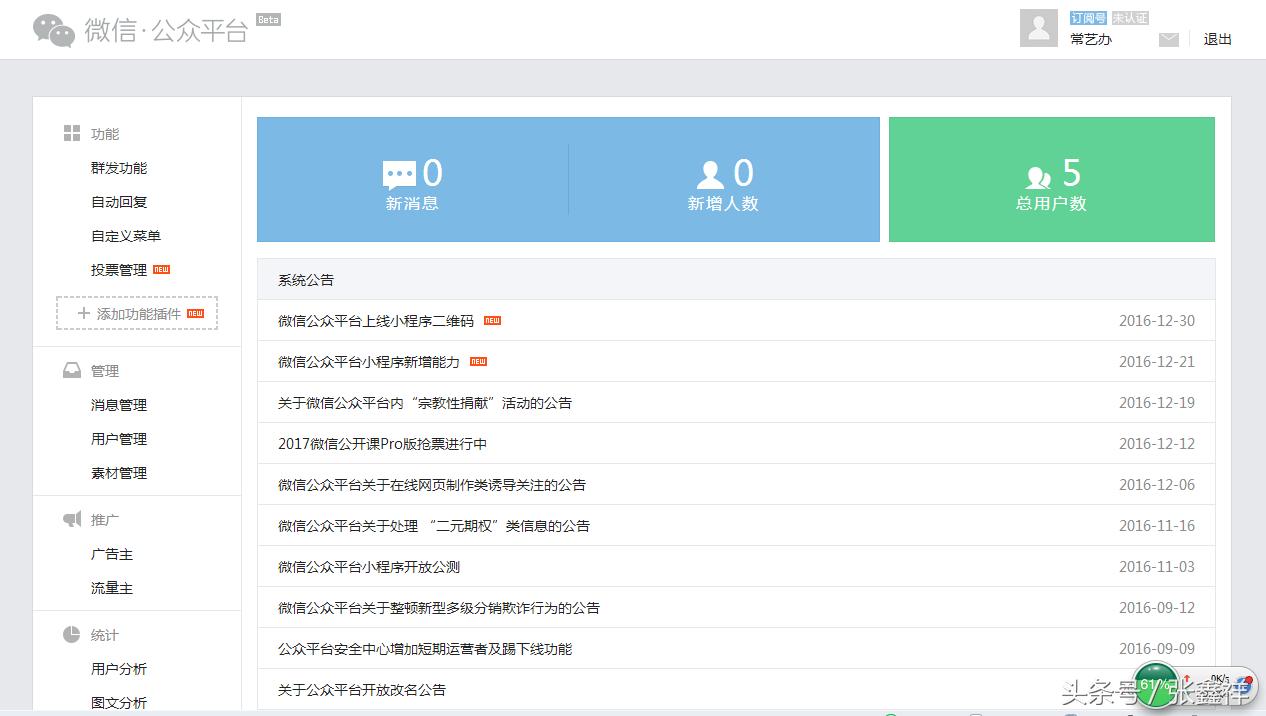Expand the 统计 section in the sidebar
The image size is (1266, 716).
point(103,634)
